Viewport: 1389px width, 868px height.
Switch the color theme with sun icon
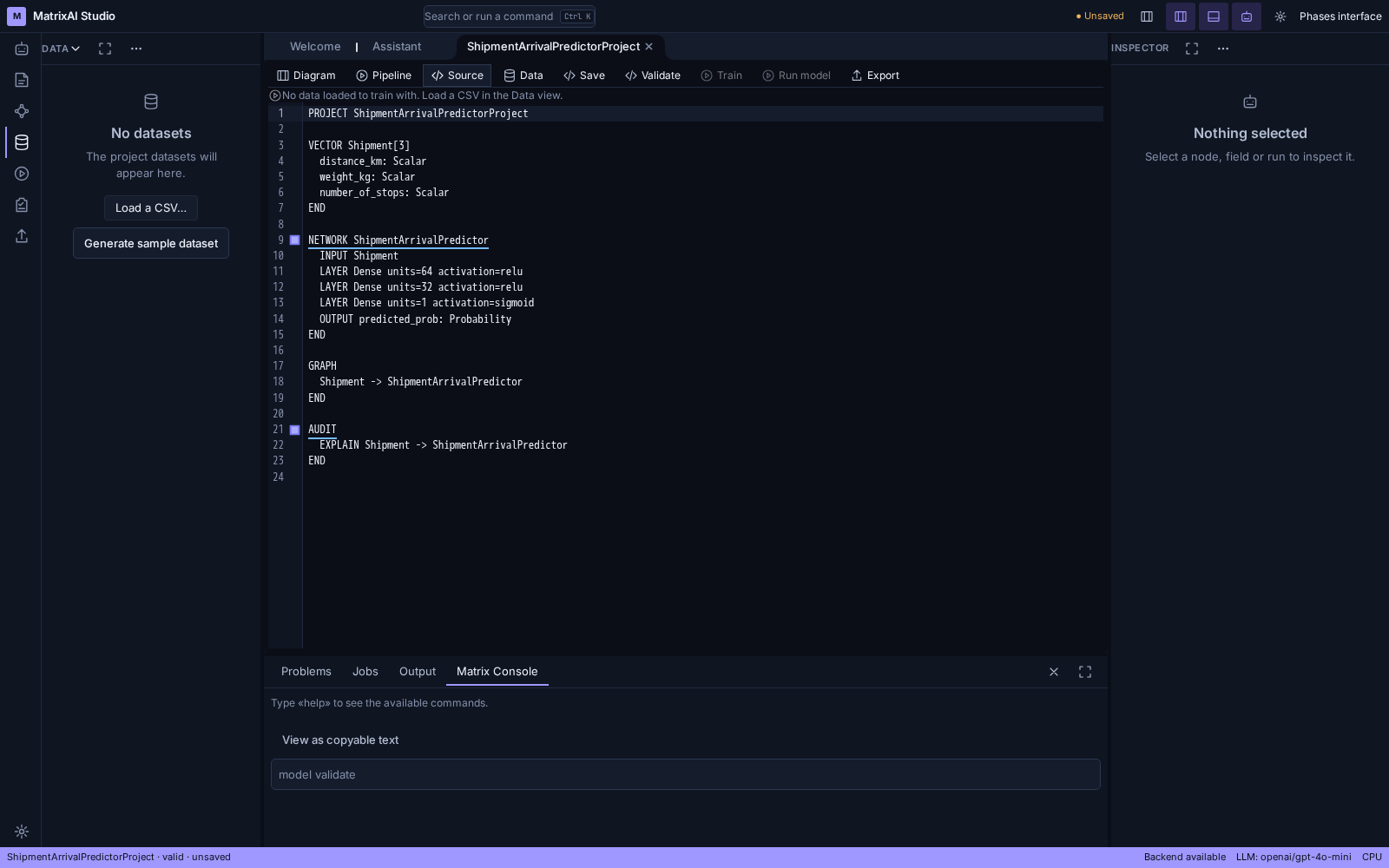1280,16
